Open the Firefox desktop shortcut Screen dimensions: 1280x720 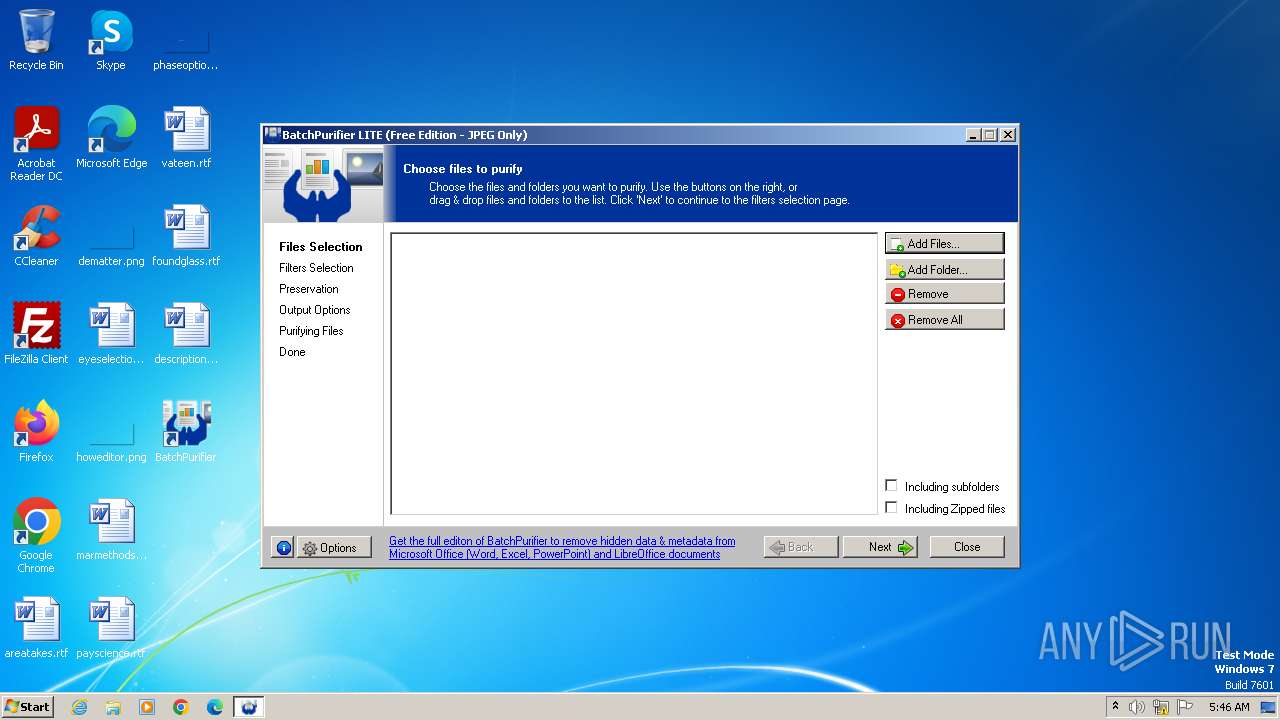point(36,432)
